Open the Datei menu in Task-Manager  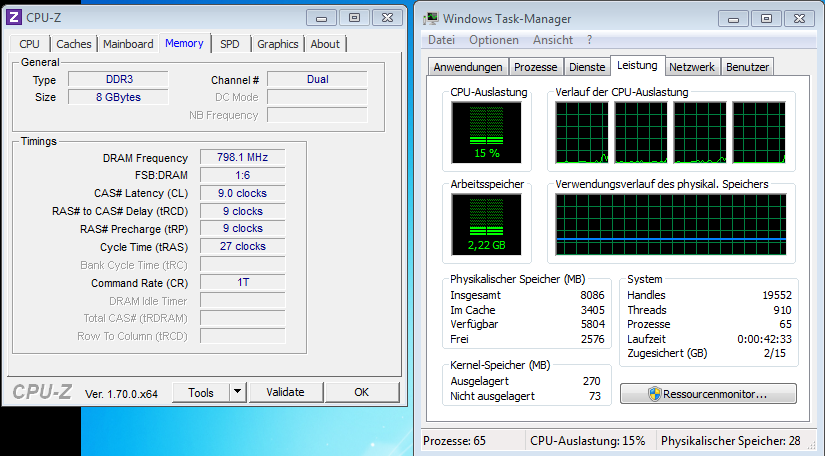(x=441, y=40)
